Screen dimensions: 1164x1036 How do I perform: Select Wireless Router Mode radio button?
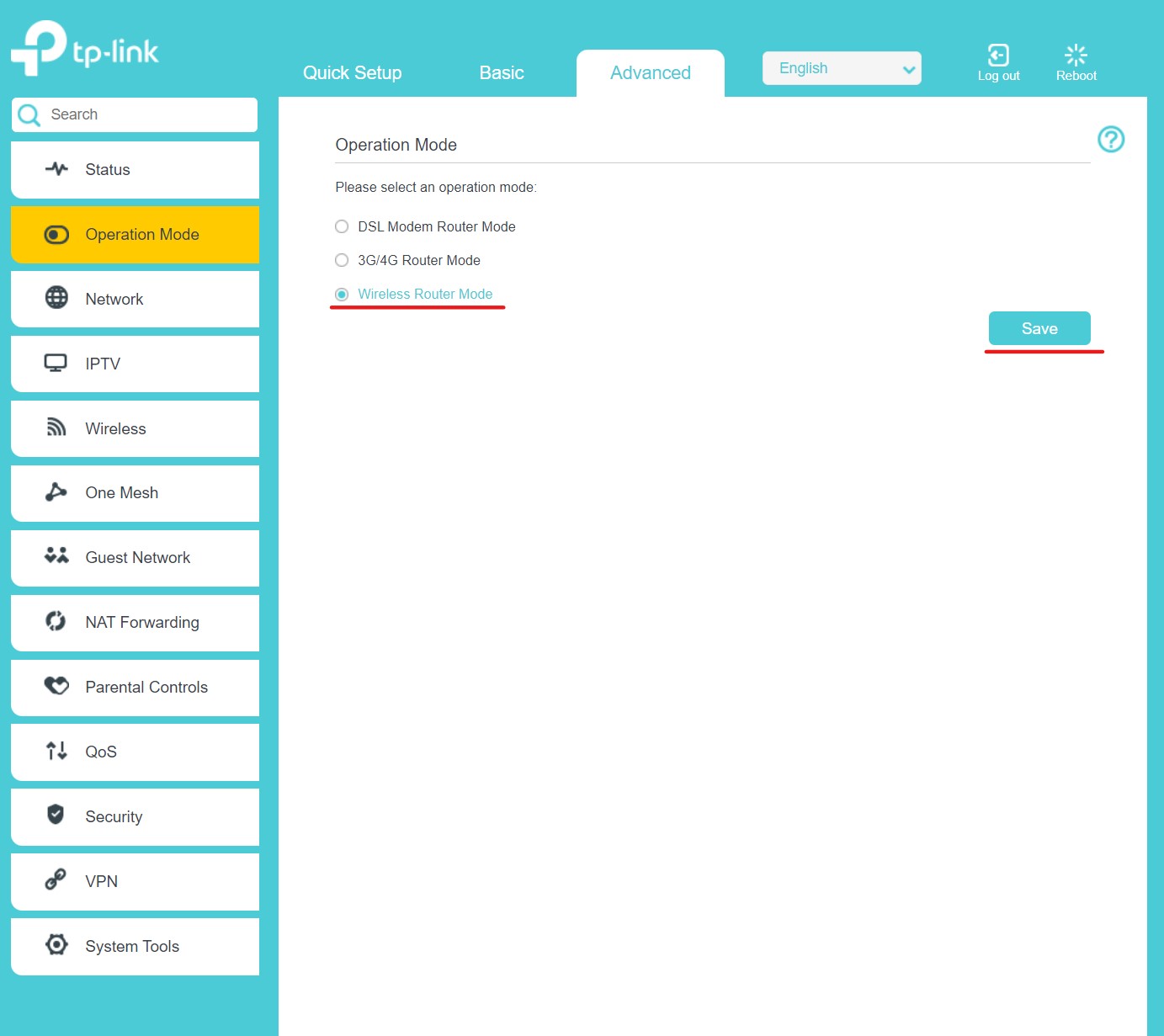pos(342,295)
